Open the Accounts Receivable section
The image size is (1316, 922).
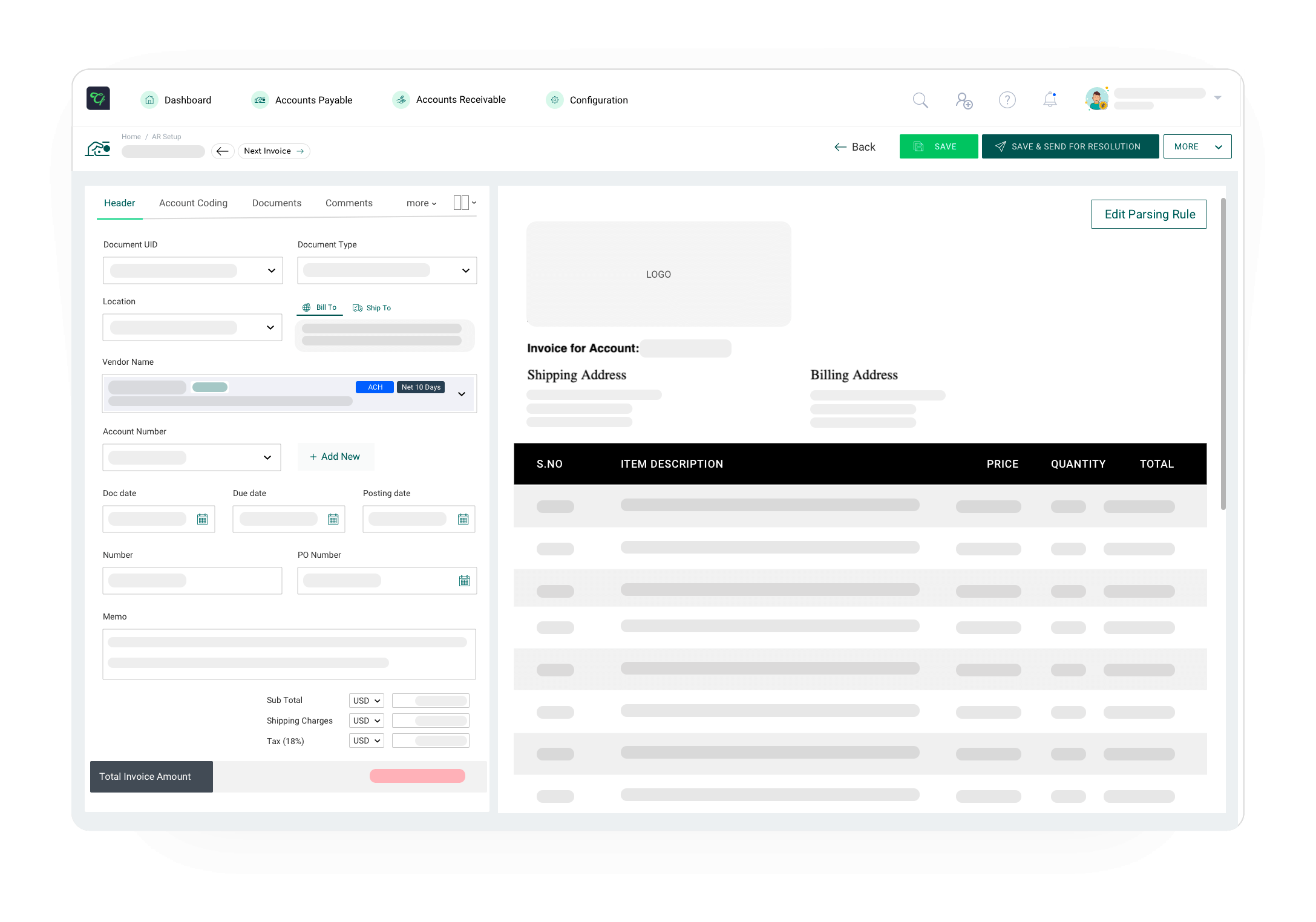tap(460, 99)
